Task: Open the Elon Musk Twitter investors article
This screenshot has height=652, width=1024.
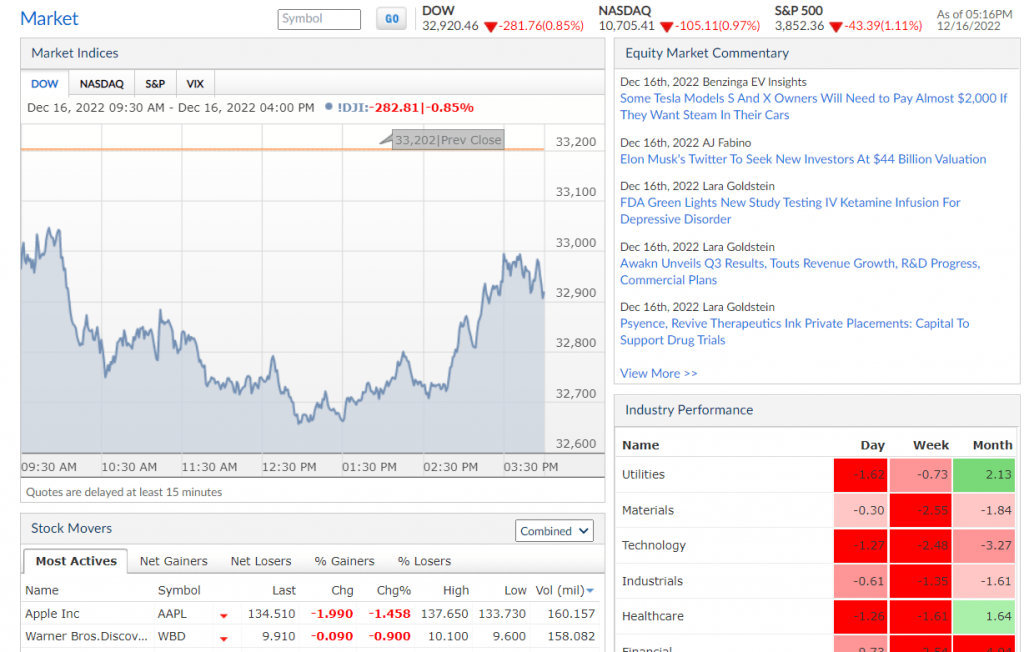Action: [x=802, y=159]
